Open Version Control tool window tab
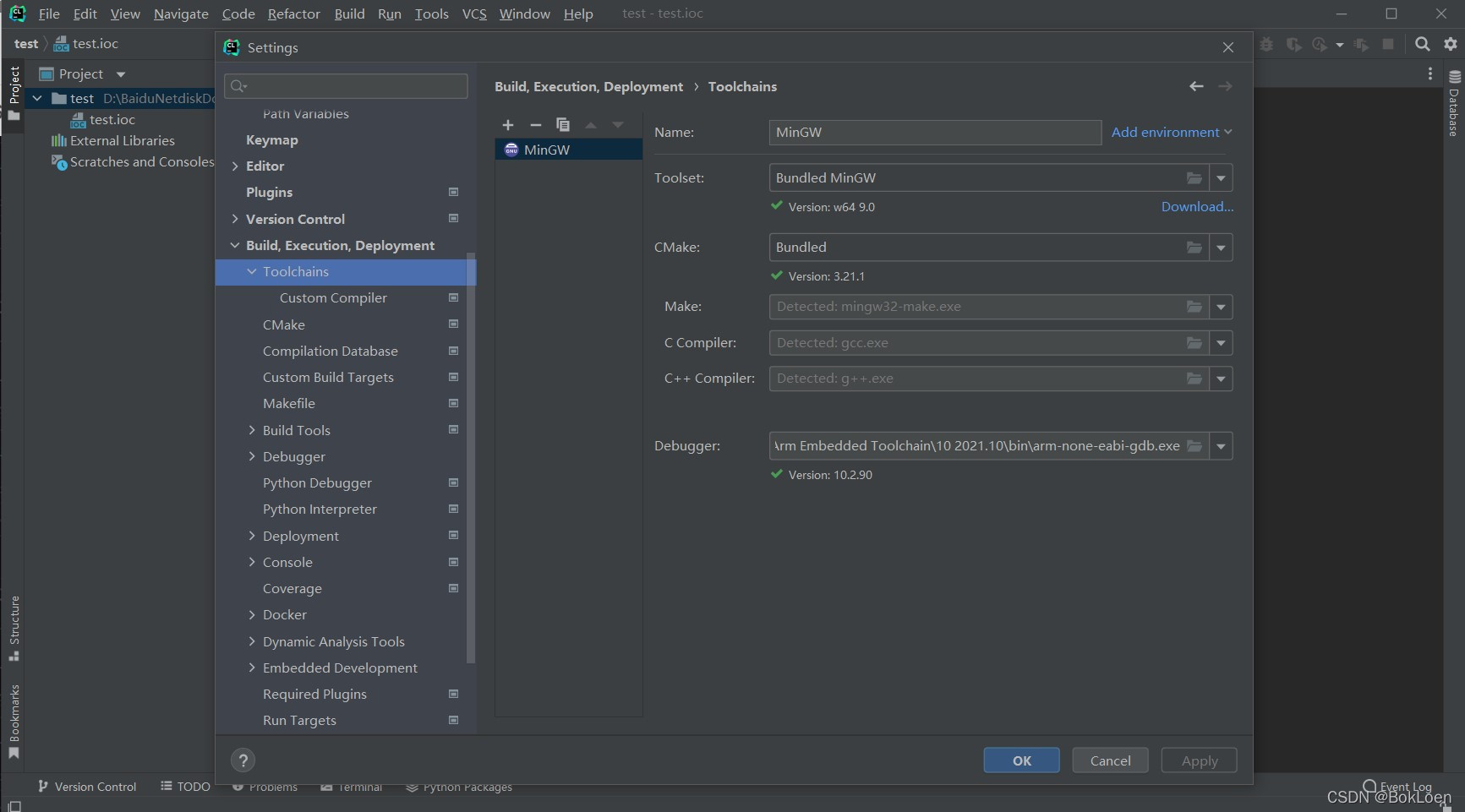This screenshot has width=1465, height=812. coord(87,787)
